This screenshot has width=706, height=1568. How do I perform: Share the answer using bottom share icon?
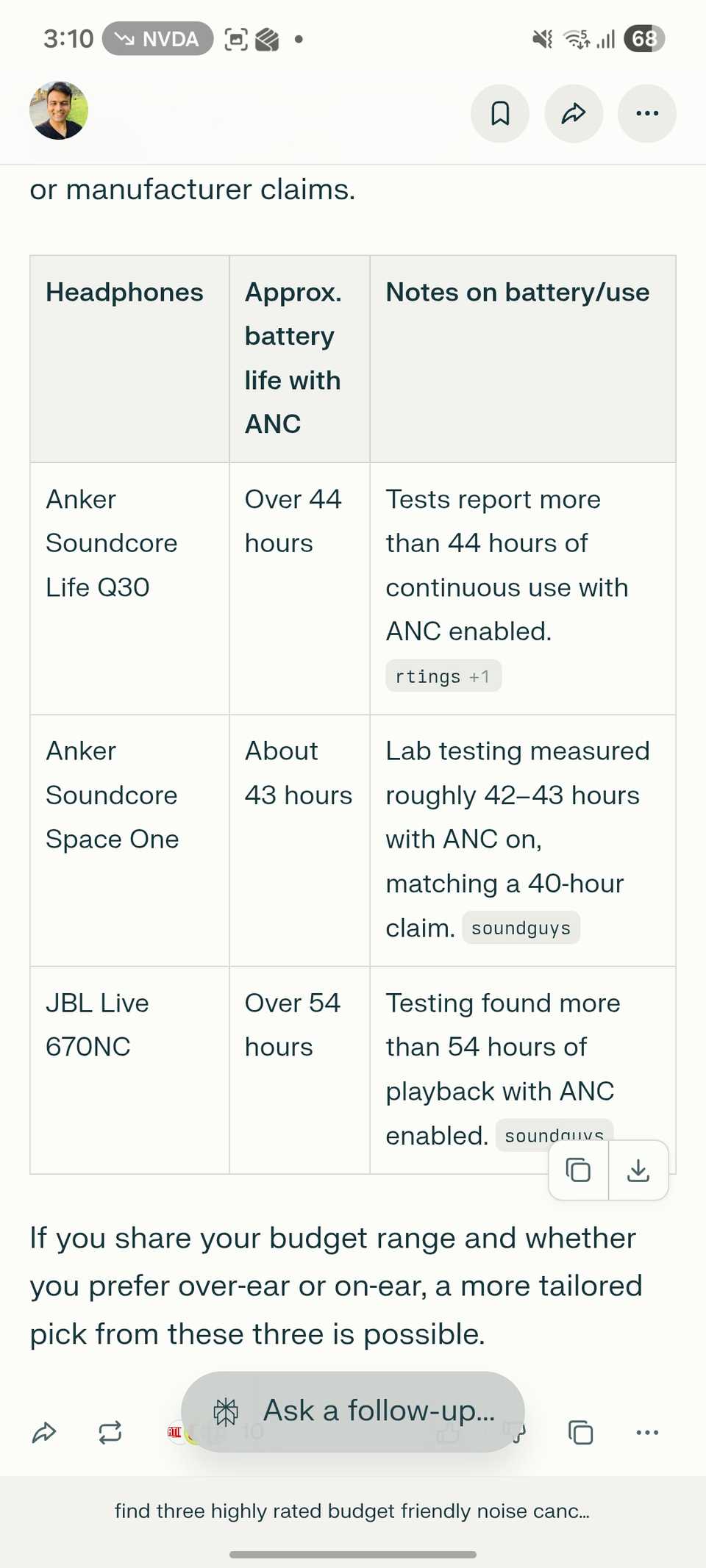[x=44, y=1433]
